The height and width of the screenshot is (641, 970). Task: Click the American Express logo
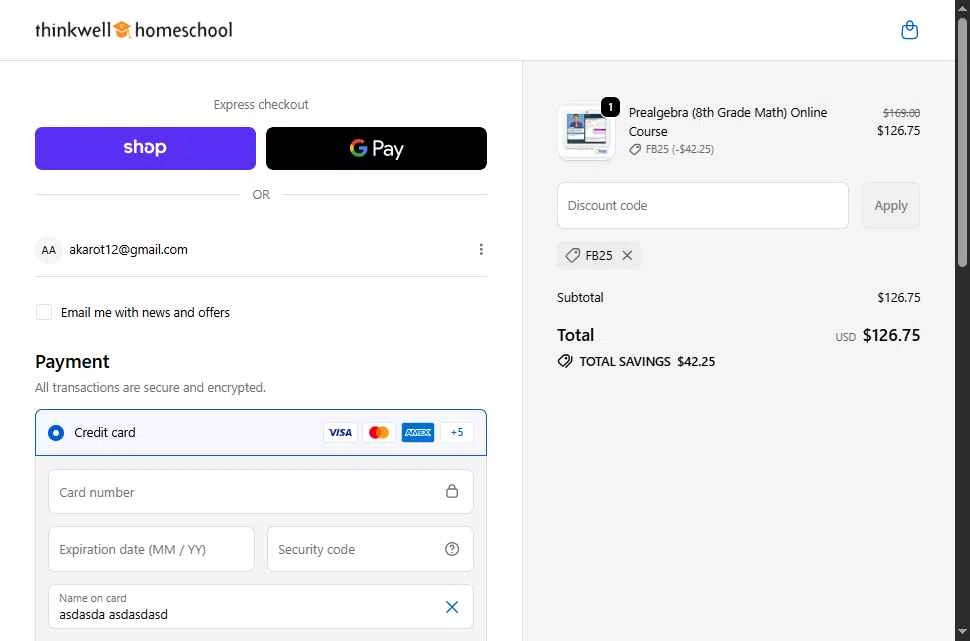(418, 432)
